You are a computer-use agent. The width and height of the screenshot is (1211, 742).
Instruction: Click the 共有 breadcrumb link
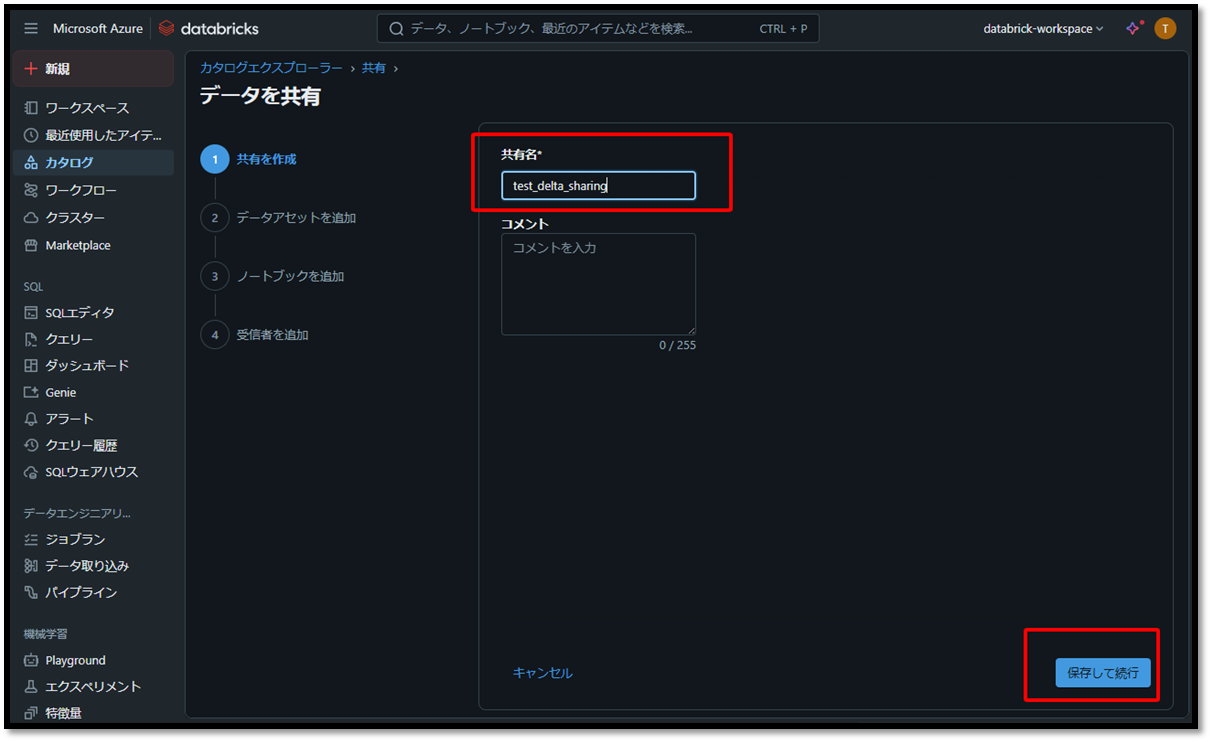374,68
